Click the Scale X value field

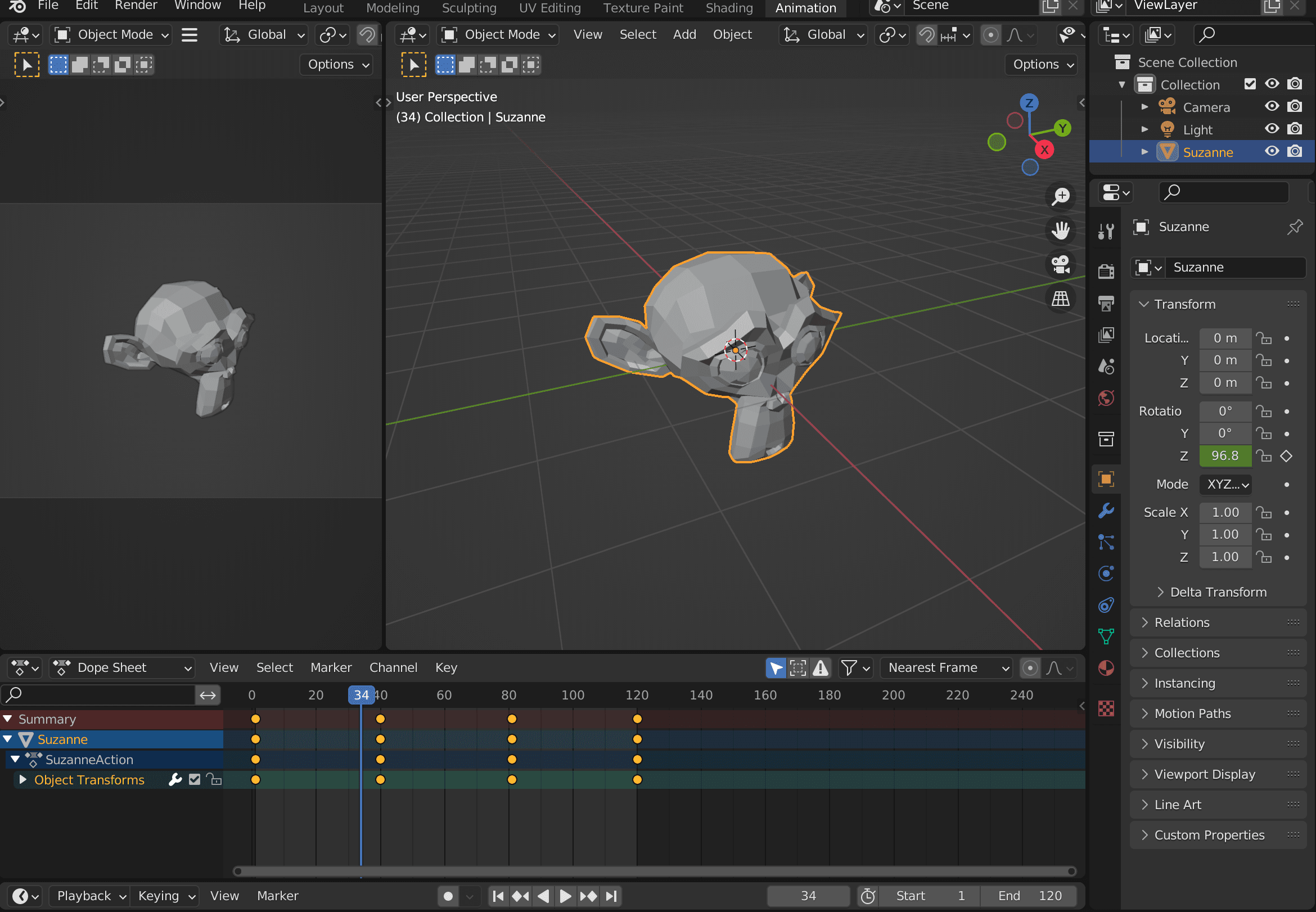tap(1224, 513)
